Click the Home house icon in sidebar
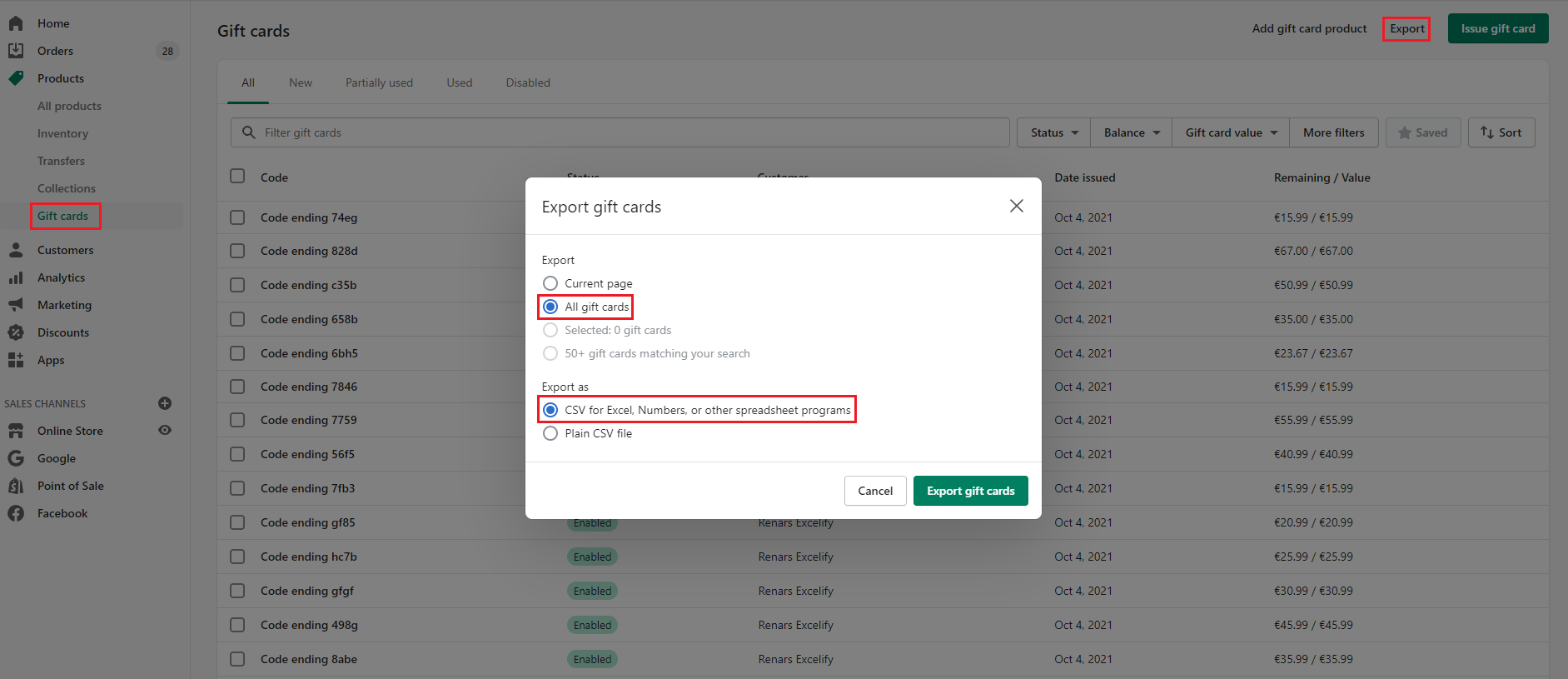 coord(16,23)
